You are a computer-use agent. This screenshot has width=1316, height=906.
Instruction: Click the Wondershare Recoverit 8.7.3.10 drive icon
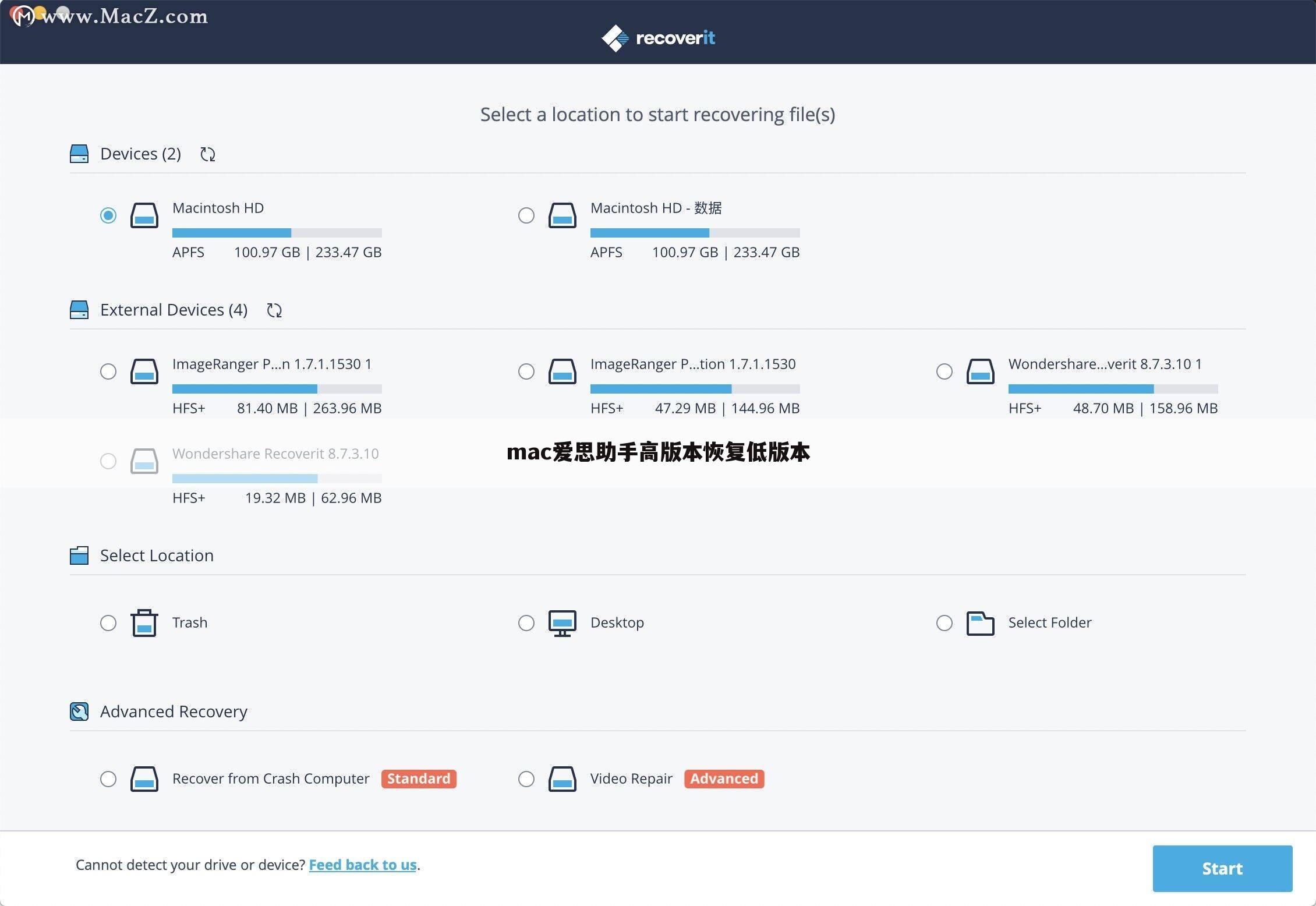[144, 461]
